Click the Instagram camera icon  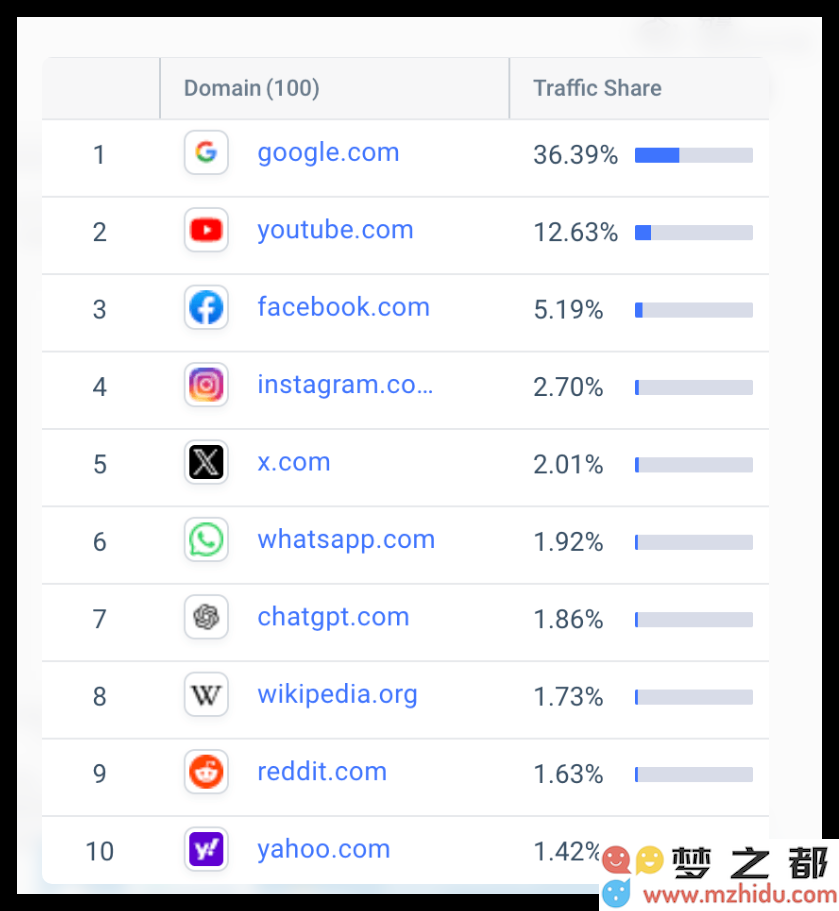coord(206,385)
